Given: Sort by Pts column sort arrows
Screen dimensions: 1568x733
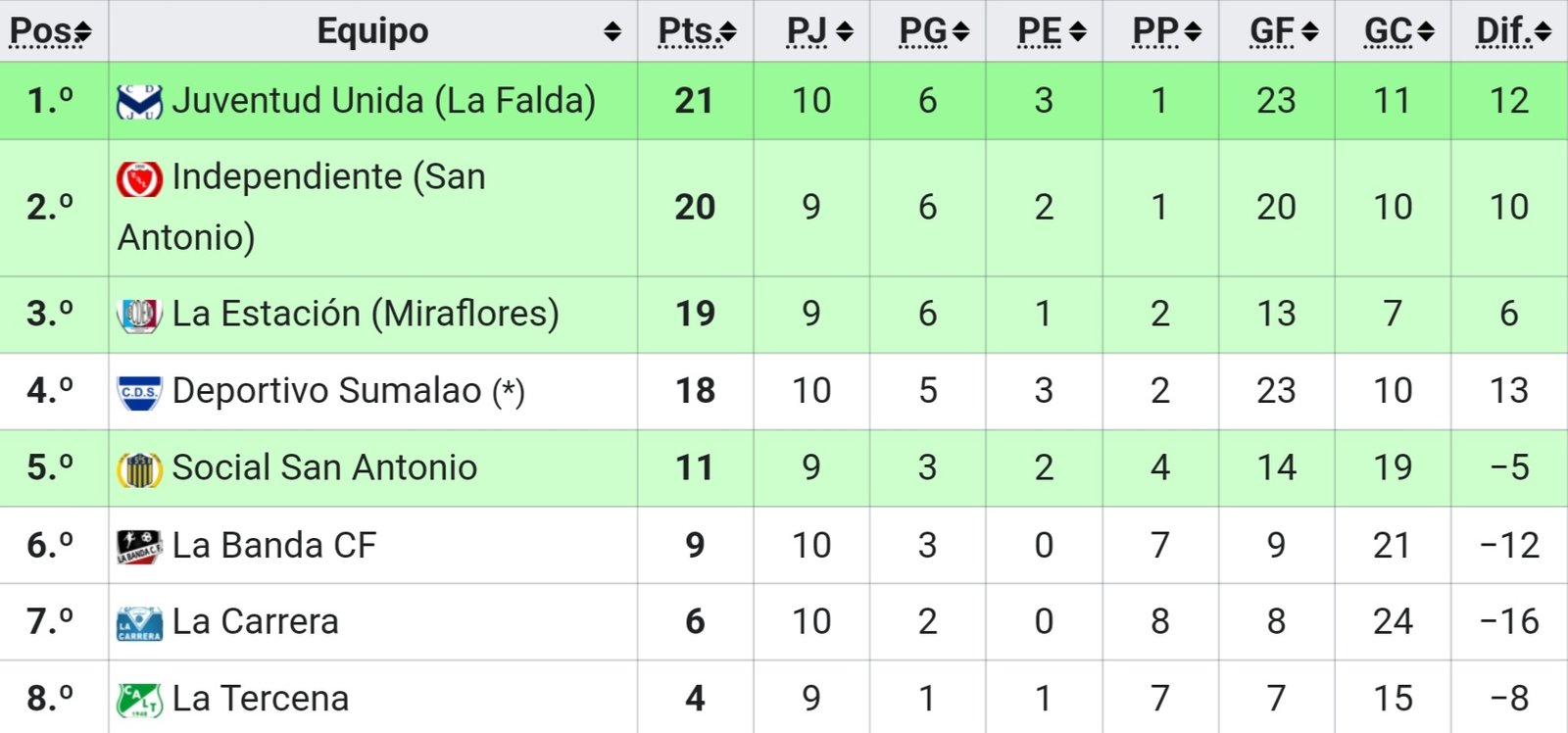Looking at the screenshot, I should tap(728, 32).
